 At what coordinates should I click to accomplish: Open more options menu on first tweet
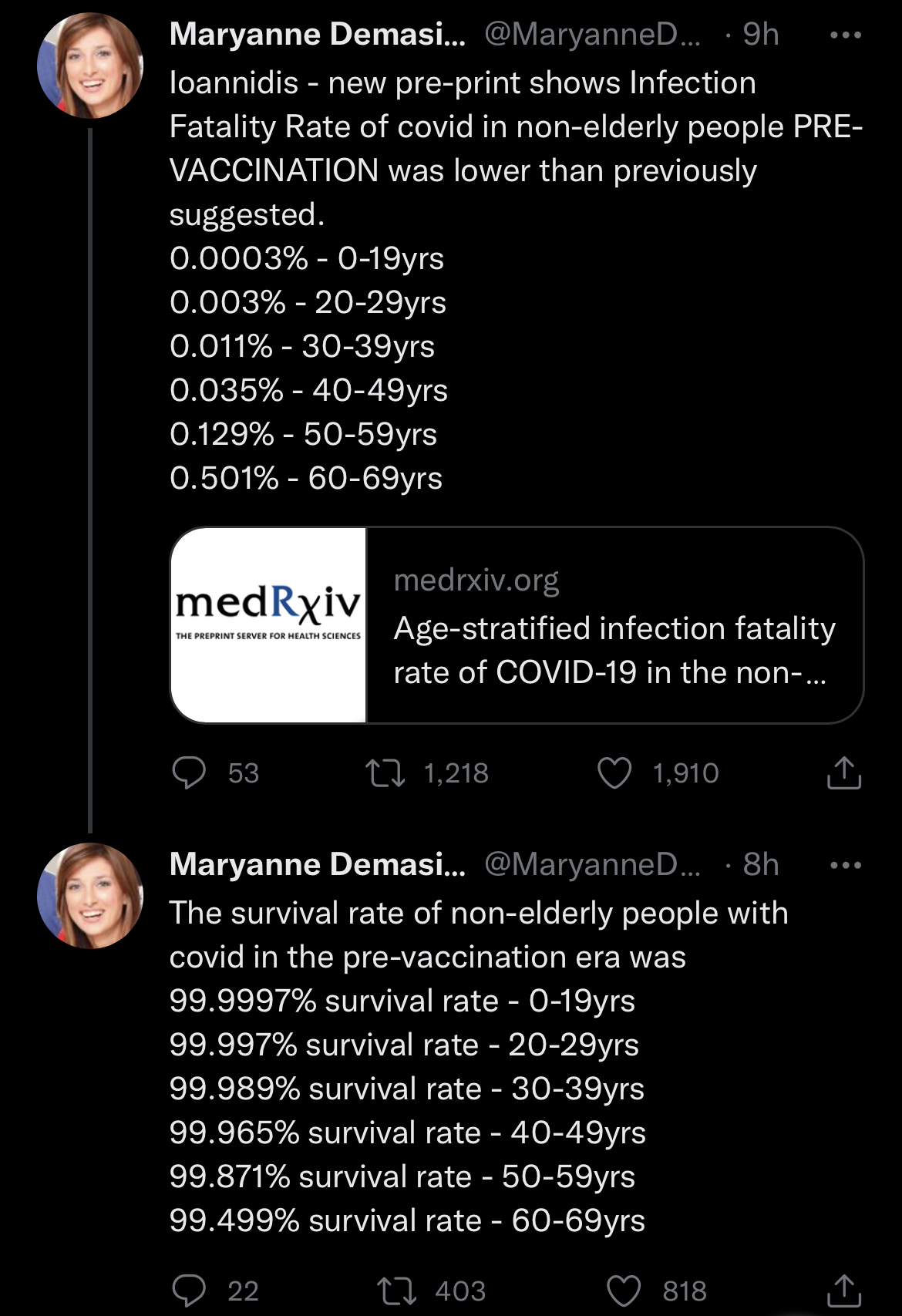point(845,35)
